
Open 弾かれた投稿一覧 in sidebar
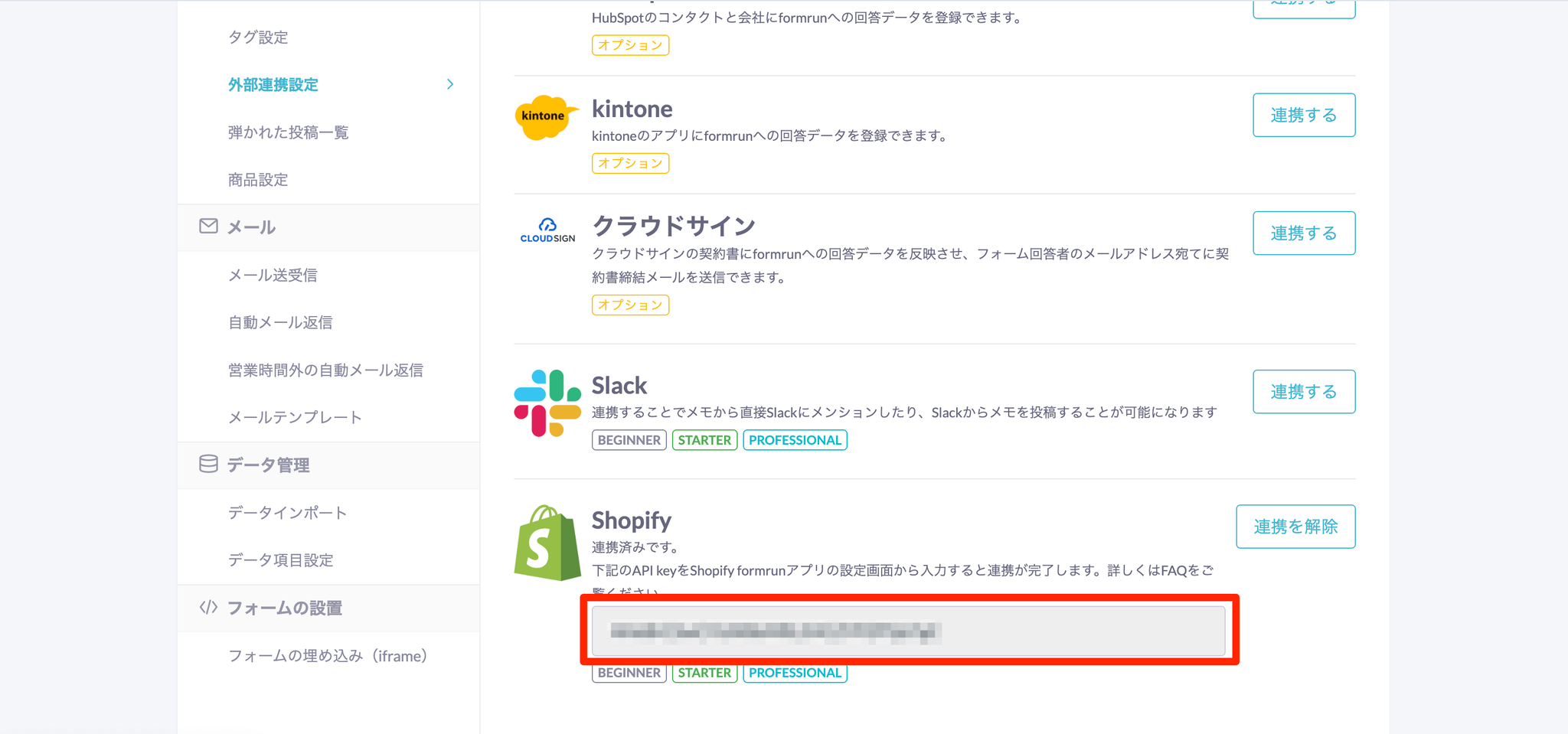288,132
